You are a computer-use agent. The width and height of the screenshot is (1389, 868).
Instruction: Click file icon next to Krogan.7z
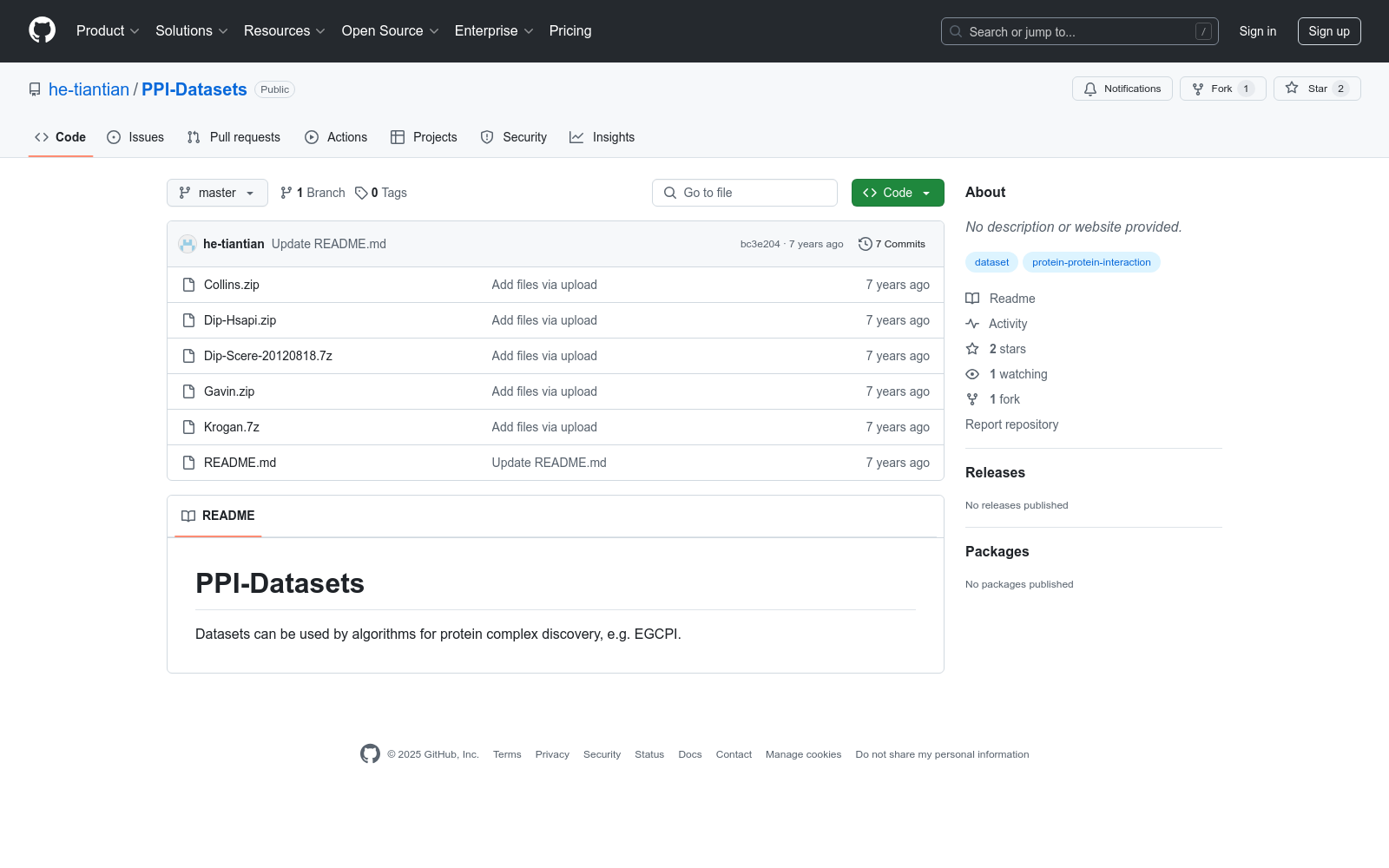[188, 427]
